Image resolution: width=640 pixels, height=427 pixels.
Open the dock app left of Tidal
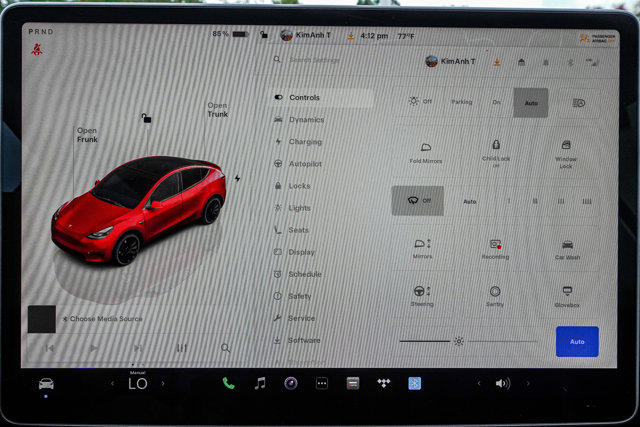(353, 383)
